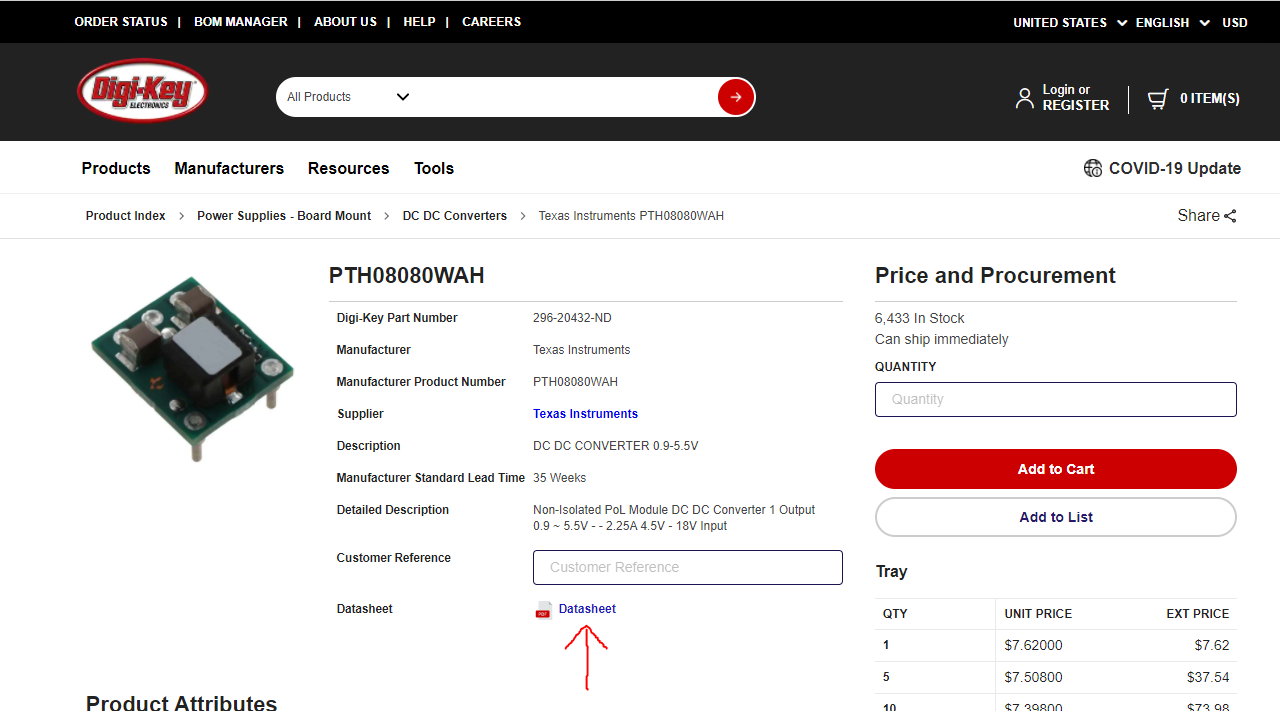This screenshot has width=1280, height=711.
Task: Click the Can ship immediately text
Action: pyautogui.click(x=942, y=340)
